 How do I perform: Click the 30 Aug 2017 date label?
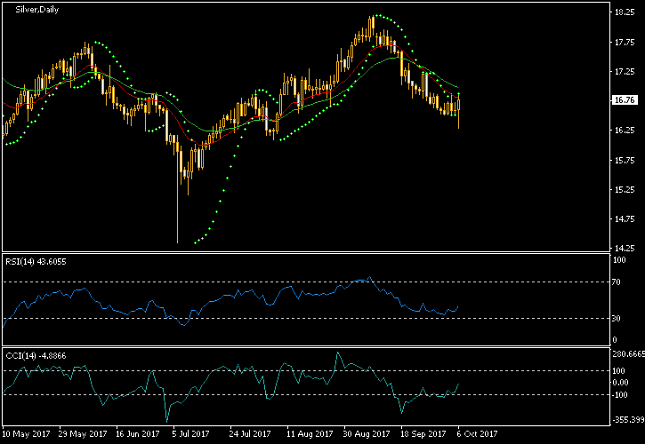[x=367, y=434]
